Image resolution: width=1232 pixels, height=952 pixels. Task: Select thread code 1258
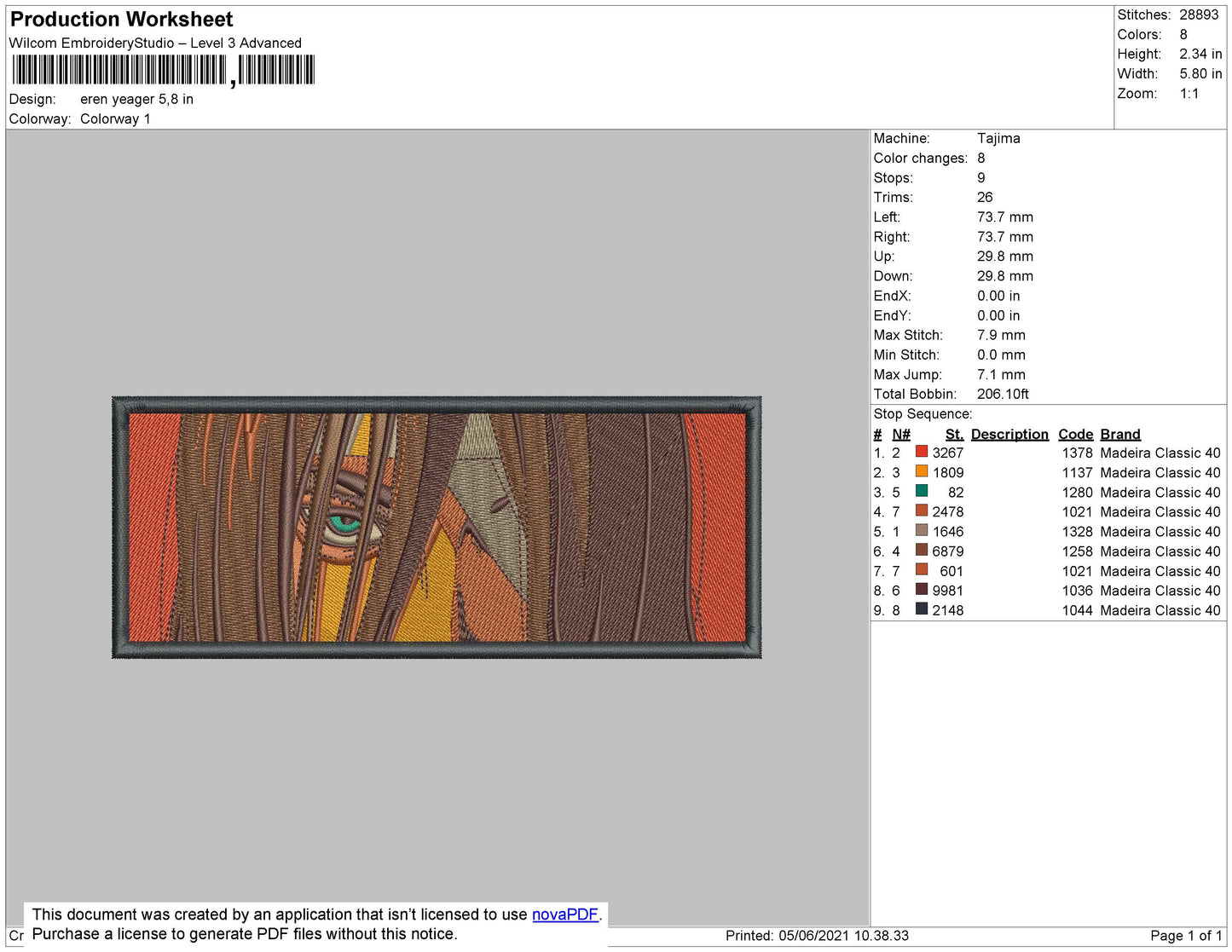click(1077, 551)
